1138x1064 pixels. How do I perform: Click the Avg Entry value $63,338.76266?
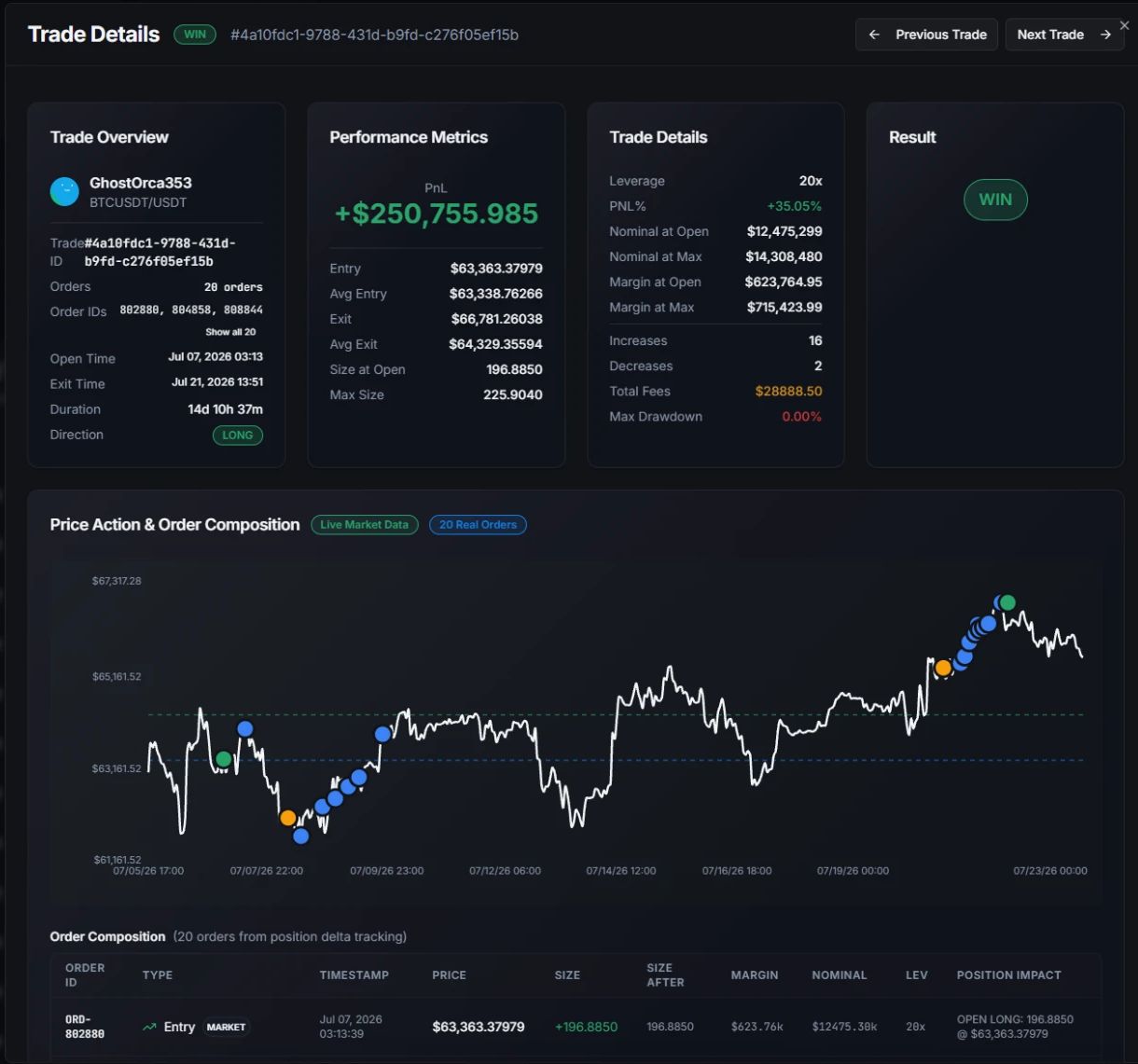pos(496,294)
